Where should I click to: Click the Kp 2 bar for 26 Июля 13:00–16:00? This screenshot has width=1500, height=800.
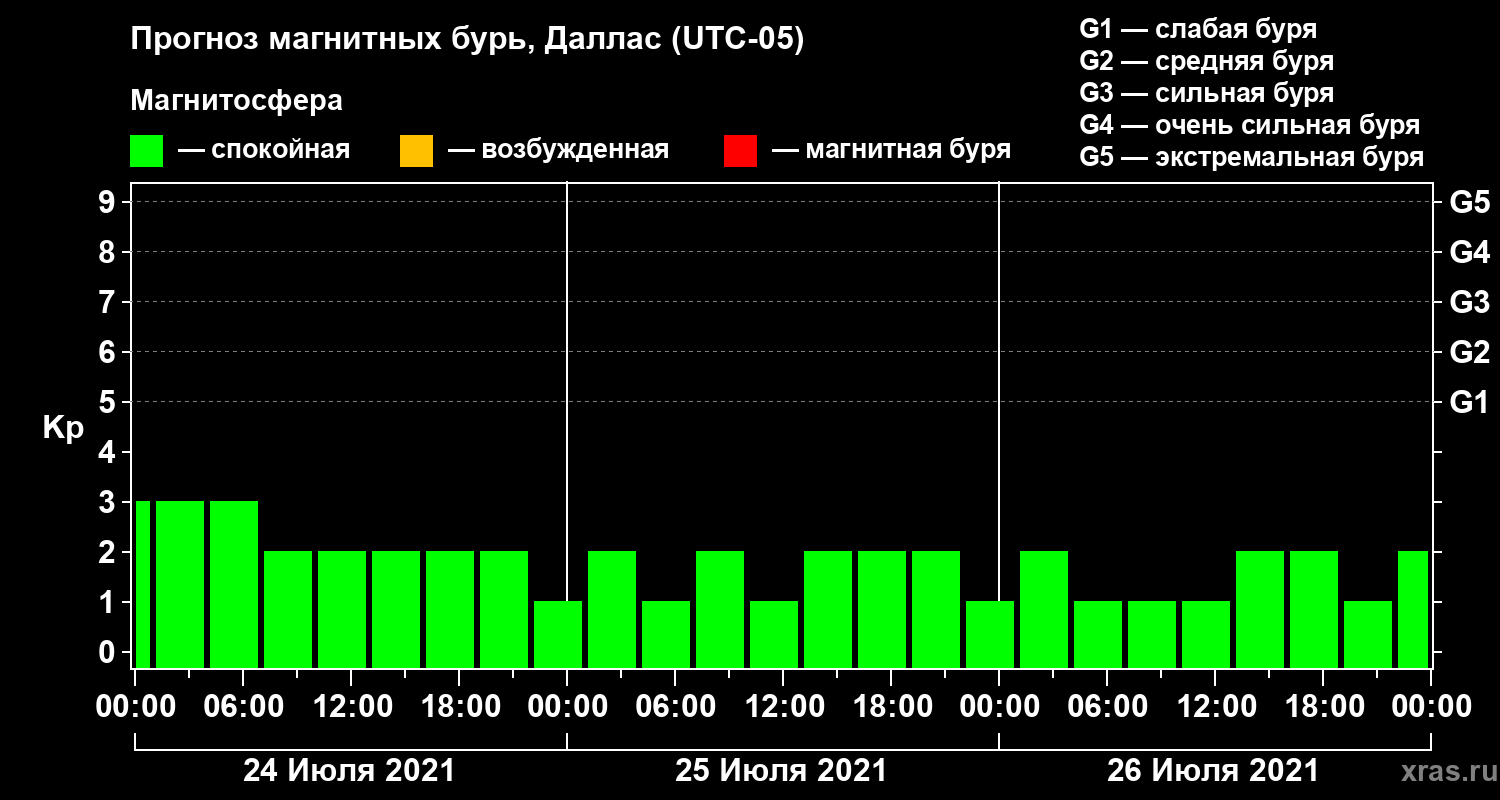[x=1260, y=609]
